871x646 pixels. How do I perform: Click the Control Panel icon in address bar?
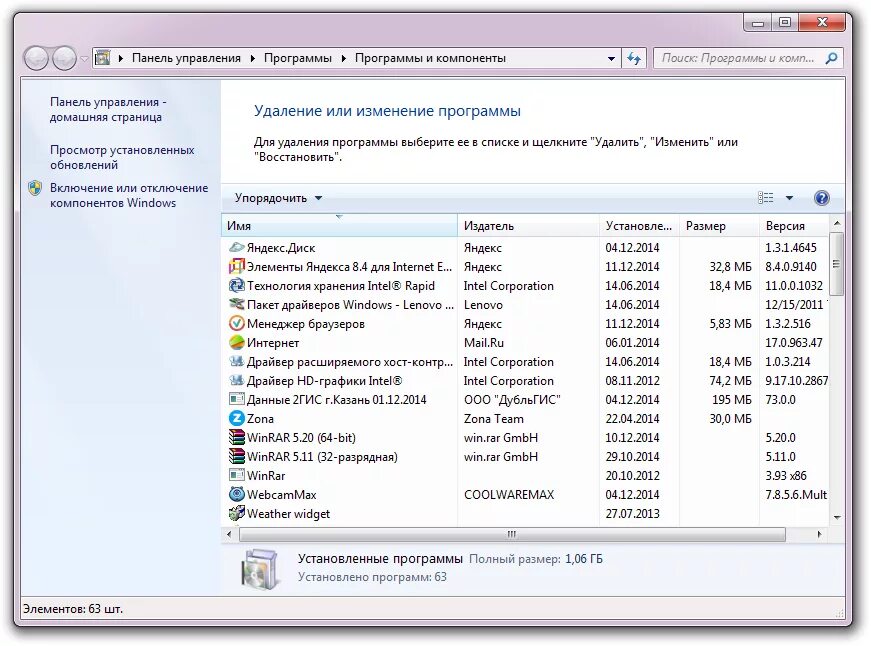103,58
